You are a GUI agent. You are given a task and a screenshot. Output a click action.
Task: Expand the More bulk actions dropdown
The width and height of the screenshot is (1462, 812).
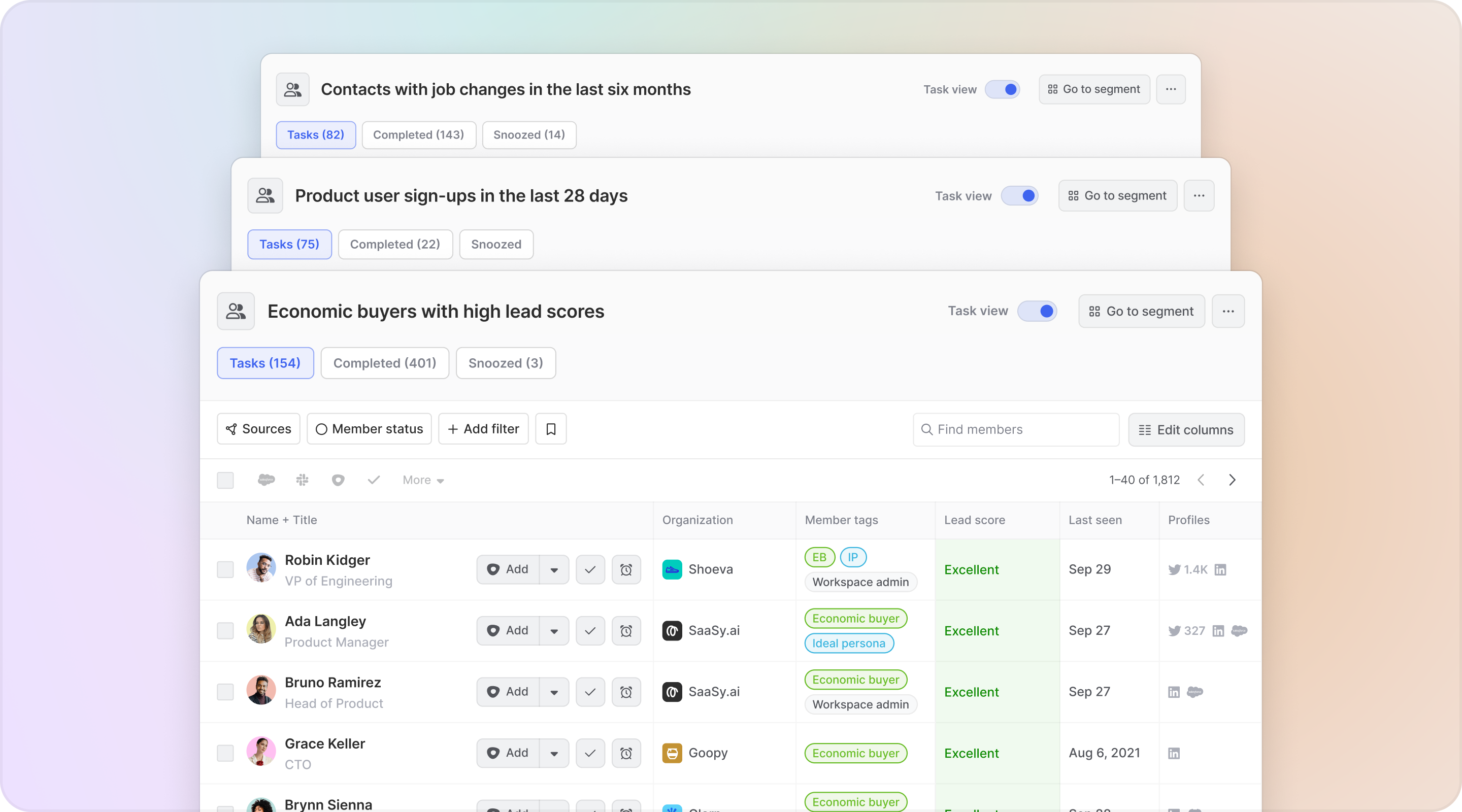423,480
